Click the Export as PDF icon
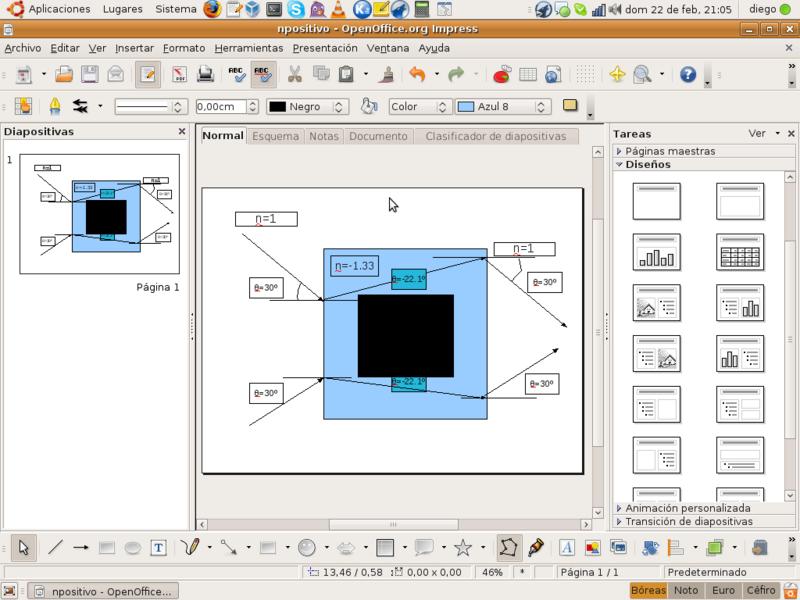This screenshot has height=600, width=800. [180, 74]
